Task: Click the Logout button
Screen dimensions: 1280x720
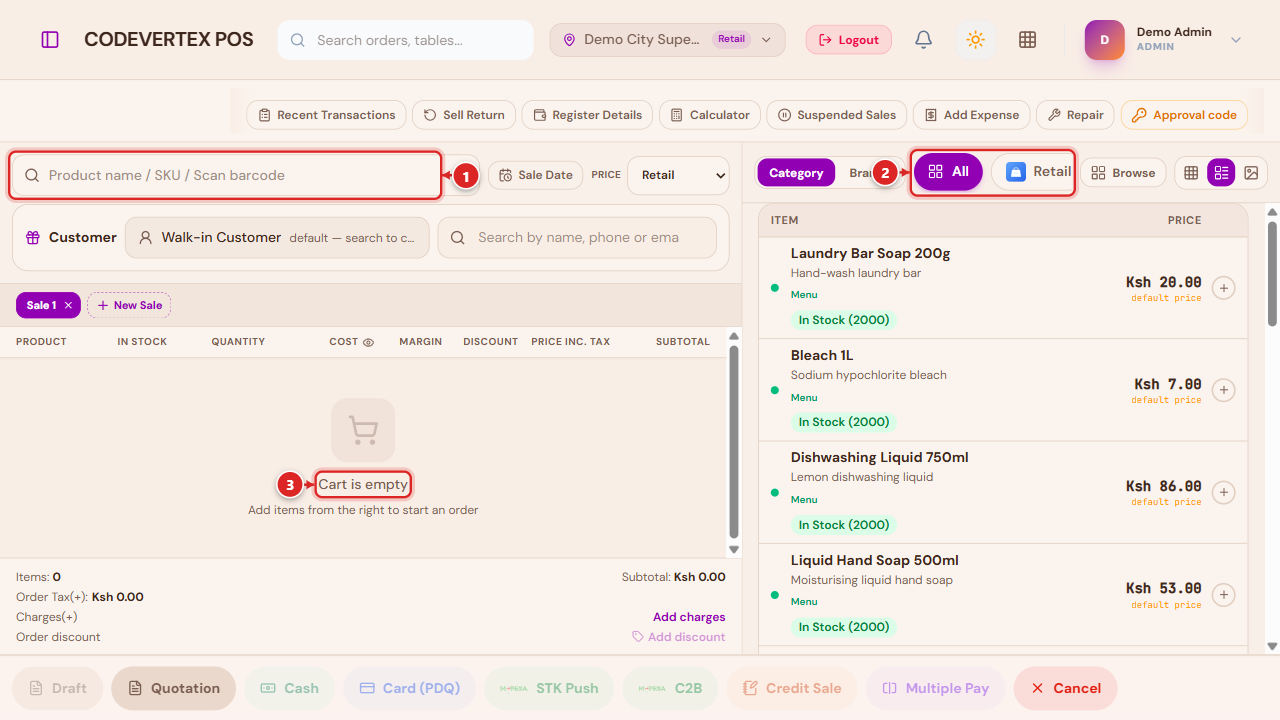Action: 849,40
